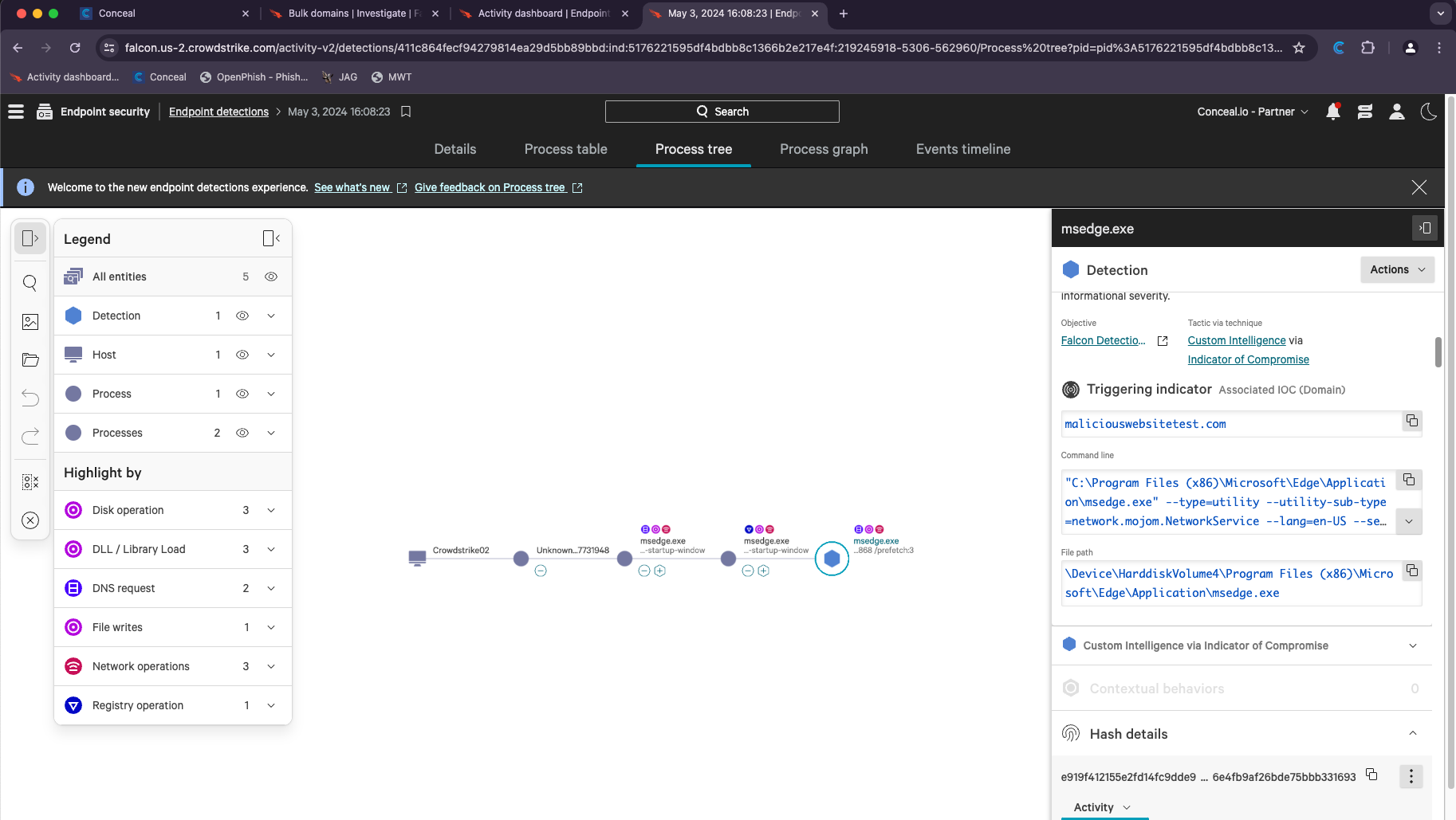Copy the msedge.exe file path
1456x820 pixels.
pos(1412,571)
